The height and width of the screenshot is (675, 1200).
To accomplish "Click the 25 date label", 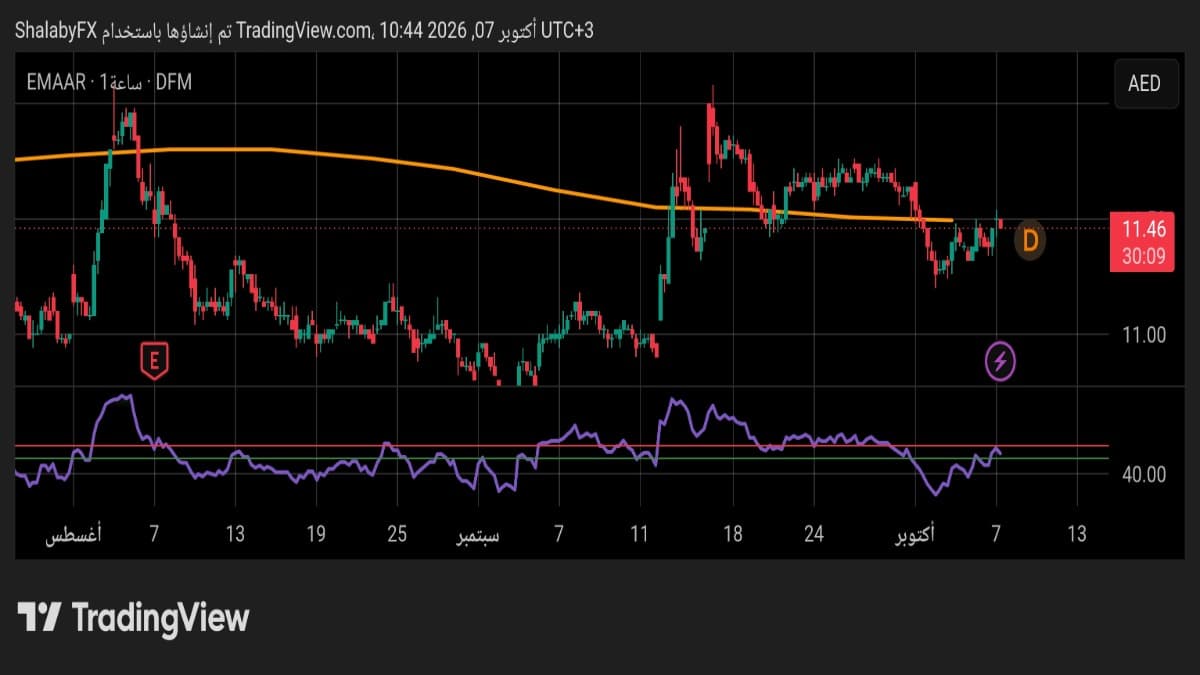I will (397, 535).
